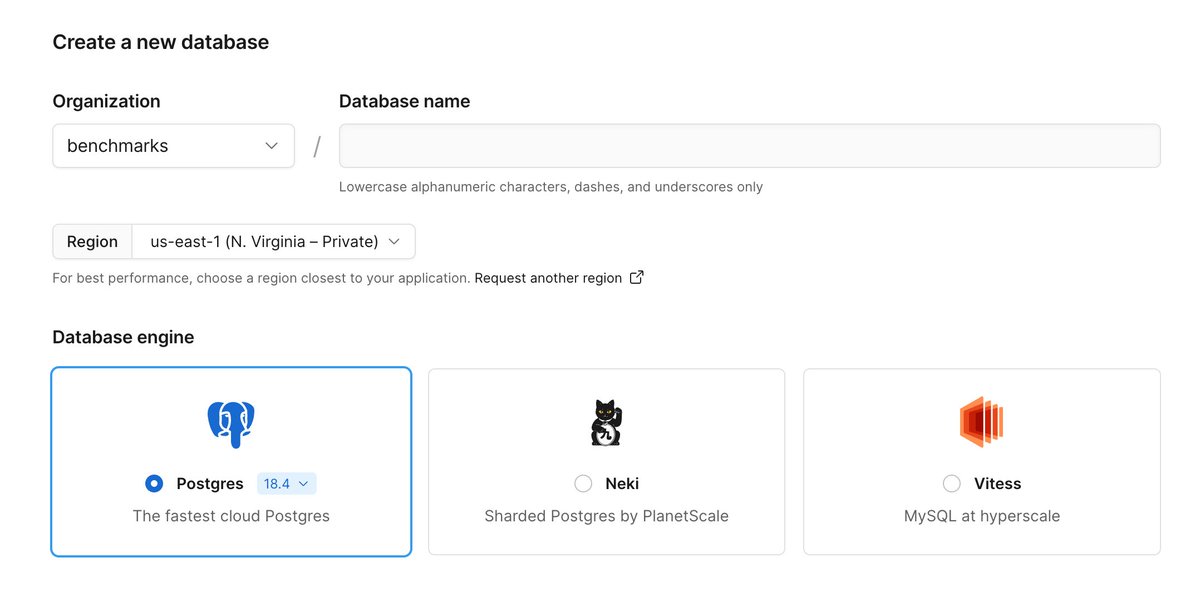Choose the Sharded Postgres by PlanetScale card
This screenshot has height=592, width=1200.
coord(606,462)
